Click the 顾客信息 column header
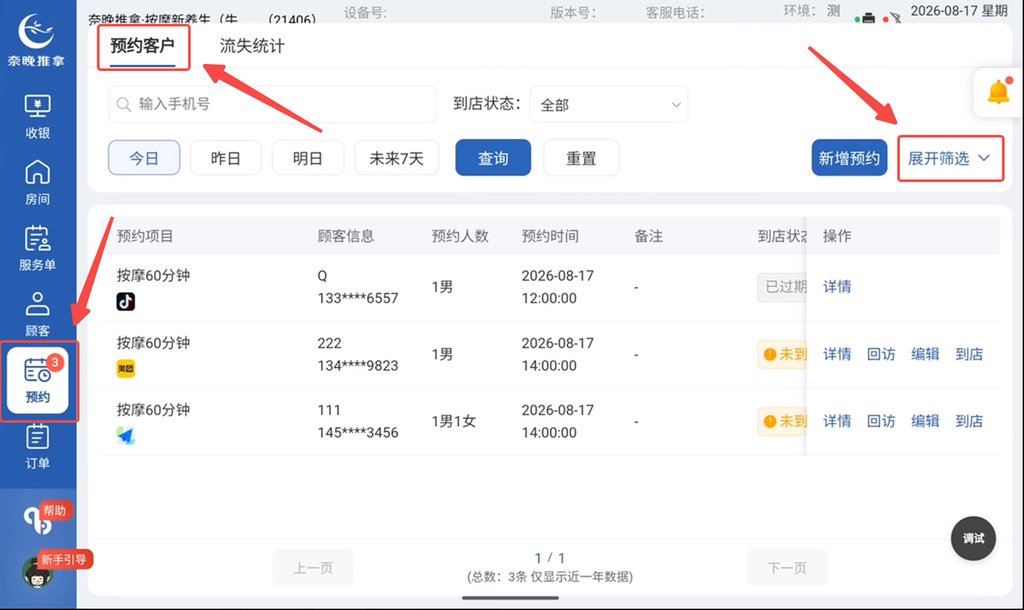The image size is (1024, 610). click(345, 236)
